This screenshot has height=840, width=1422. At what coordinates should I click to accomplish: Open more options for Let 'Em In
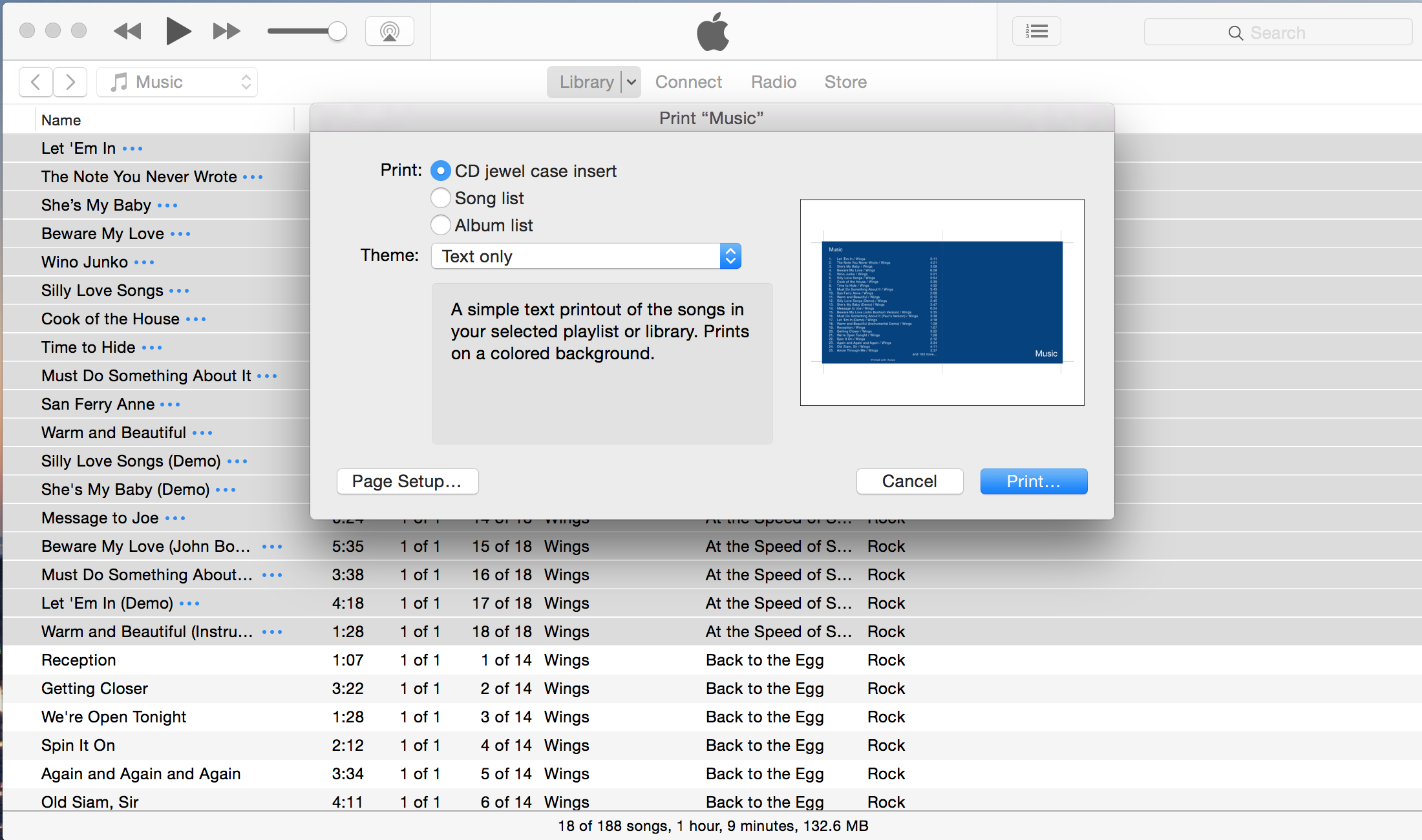tap(133, 149)
